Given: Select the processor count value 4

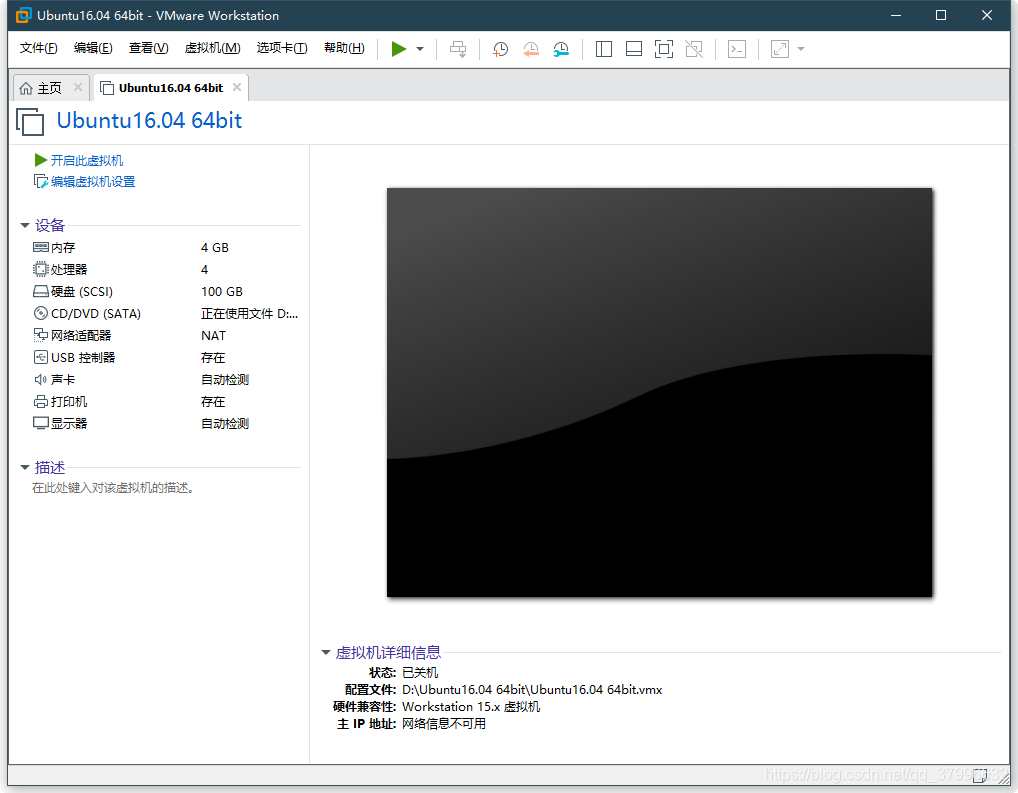Looking at the screenshot, I should click(205, 270).
